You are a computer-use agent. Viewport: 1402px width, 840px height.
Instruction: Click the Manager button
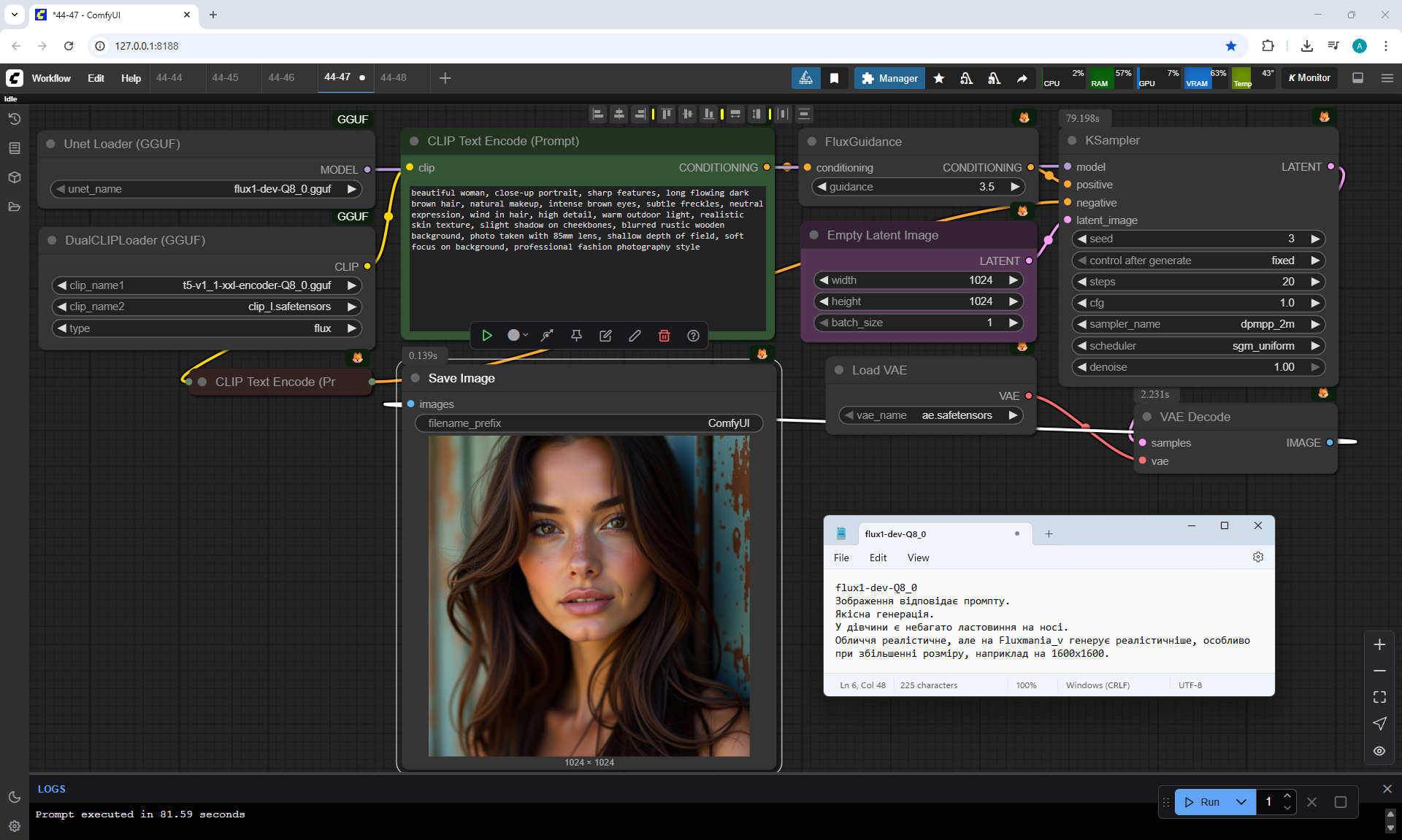[889, 78]
